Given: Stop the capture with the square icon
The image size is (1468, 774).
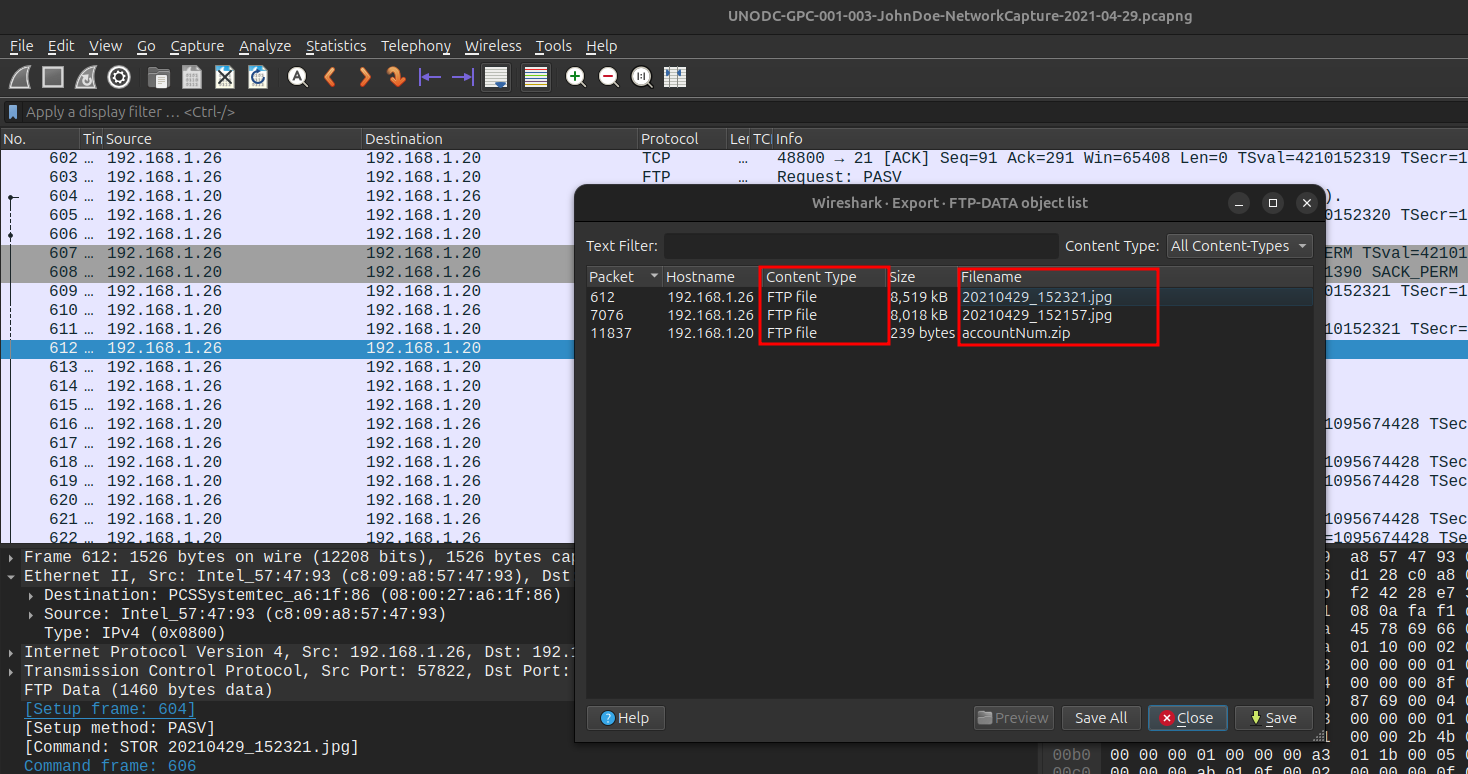Looking at the screenshot, I should click(x=53, y=77).
